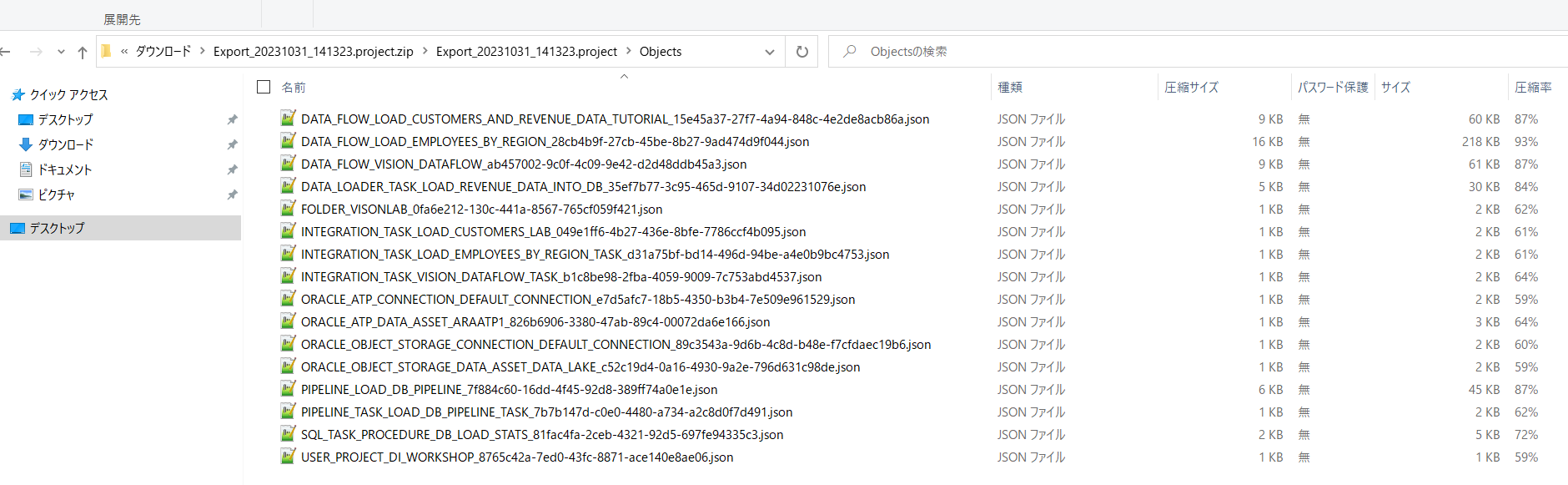Image resolution: width=1568 pixels, height=485 pixels.
Task: Select Export_20231031_141323.project breadcrumb
Action: point(526,51)
